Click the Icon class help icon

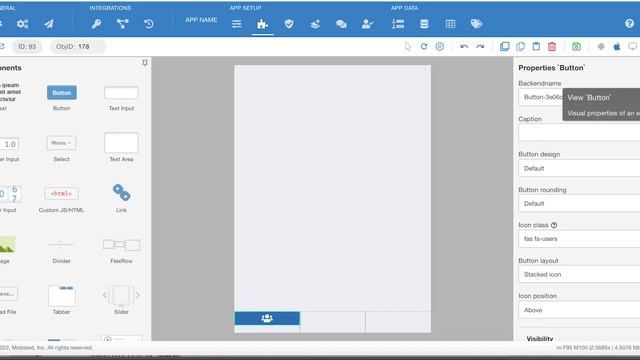click(554, 225)
